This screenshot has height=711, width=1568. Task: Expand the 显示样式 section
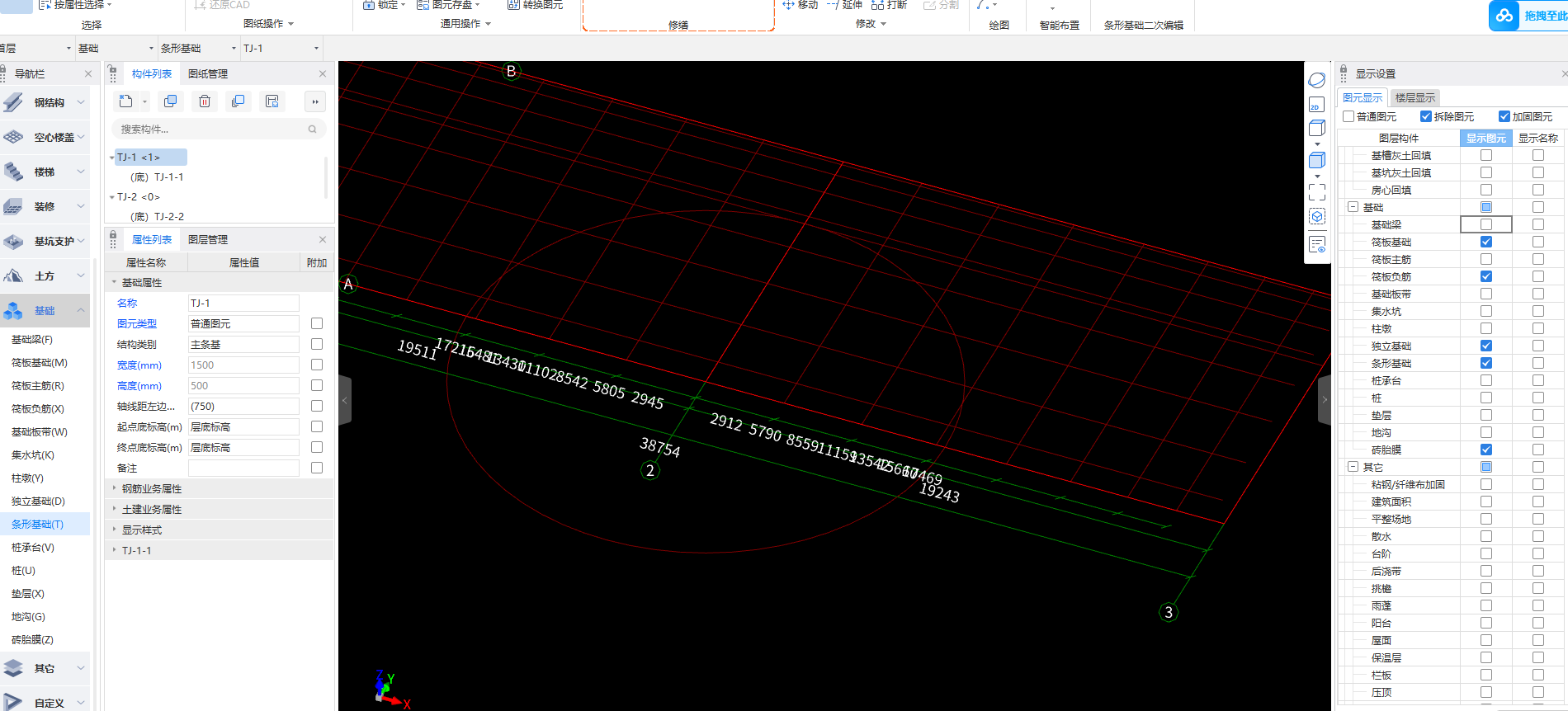tap(115, 530)
